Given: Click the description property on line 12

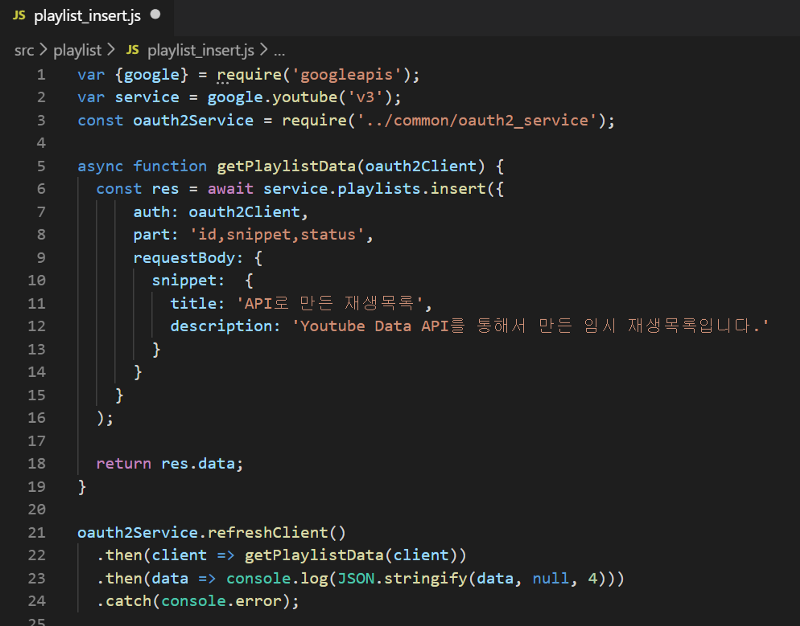Looking at the screenshot, I should click(x=221, y=326).
